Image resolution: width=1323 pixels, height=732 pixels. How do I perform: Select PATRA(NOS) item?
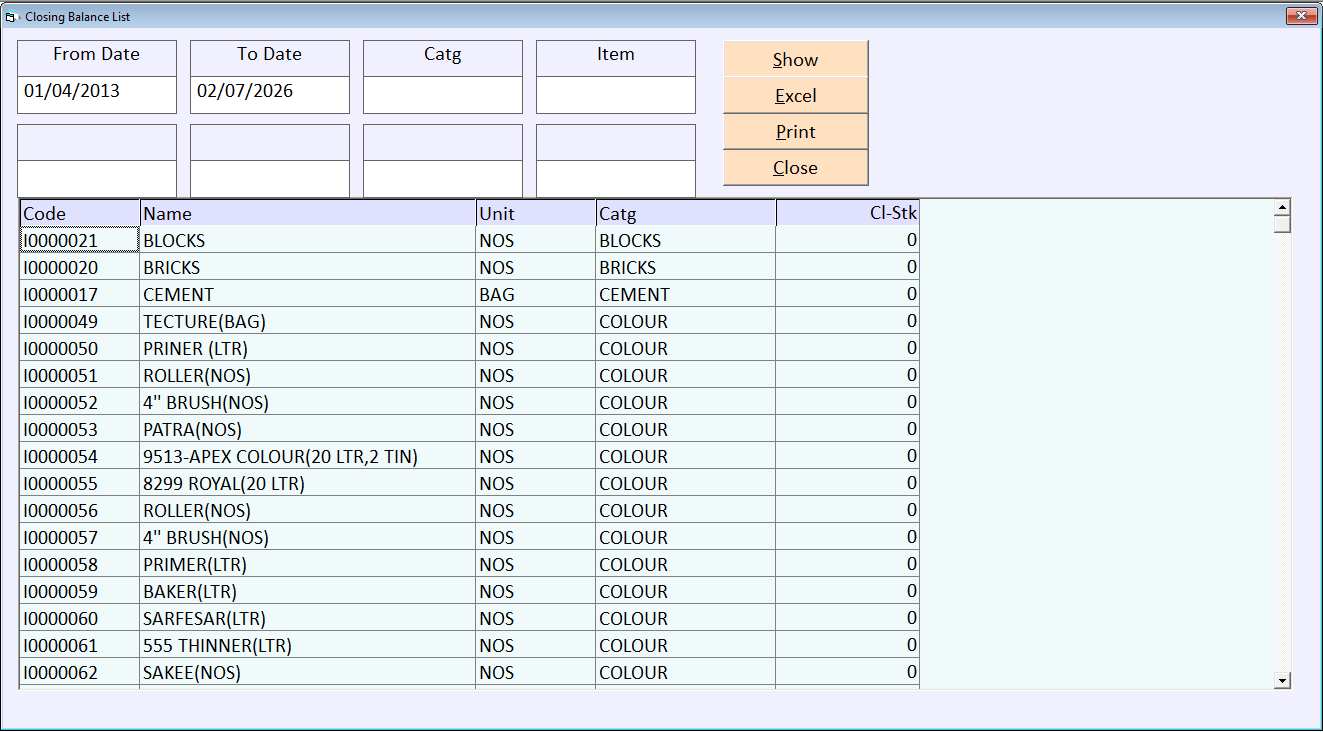308,429
